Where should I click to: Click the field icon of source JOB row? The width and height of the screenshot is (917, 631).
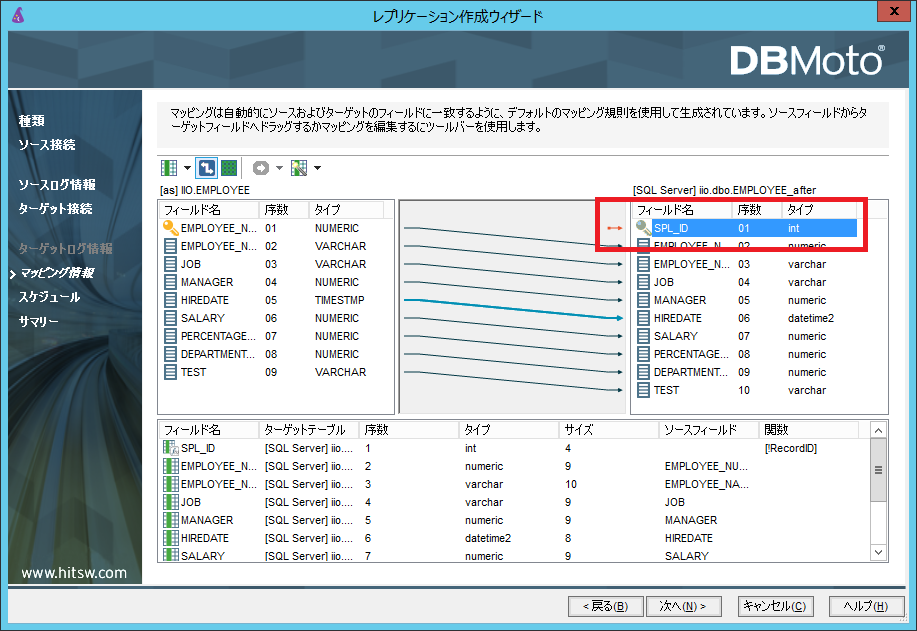[x=170, y=264]
